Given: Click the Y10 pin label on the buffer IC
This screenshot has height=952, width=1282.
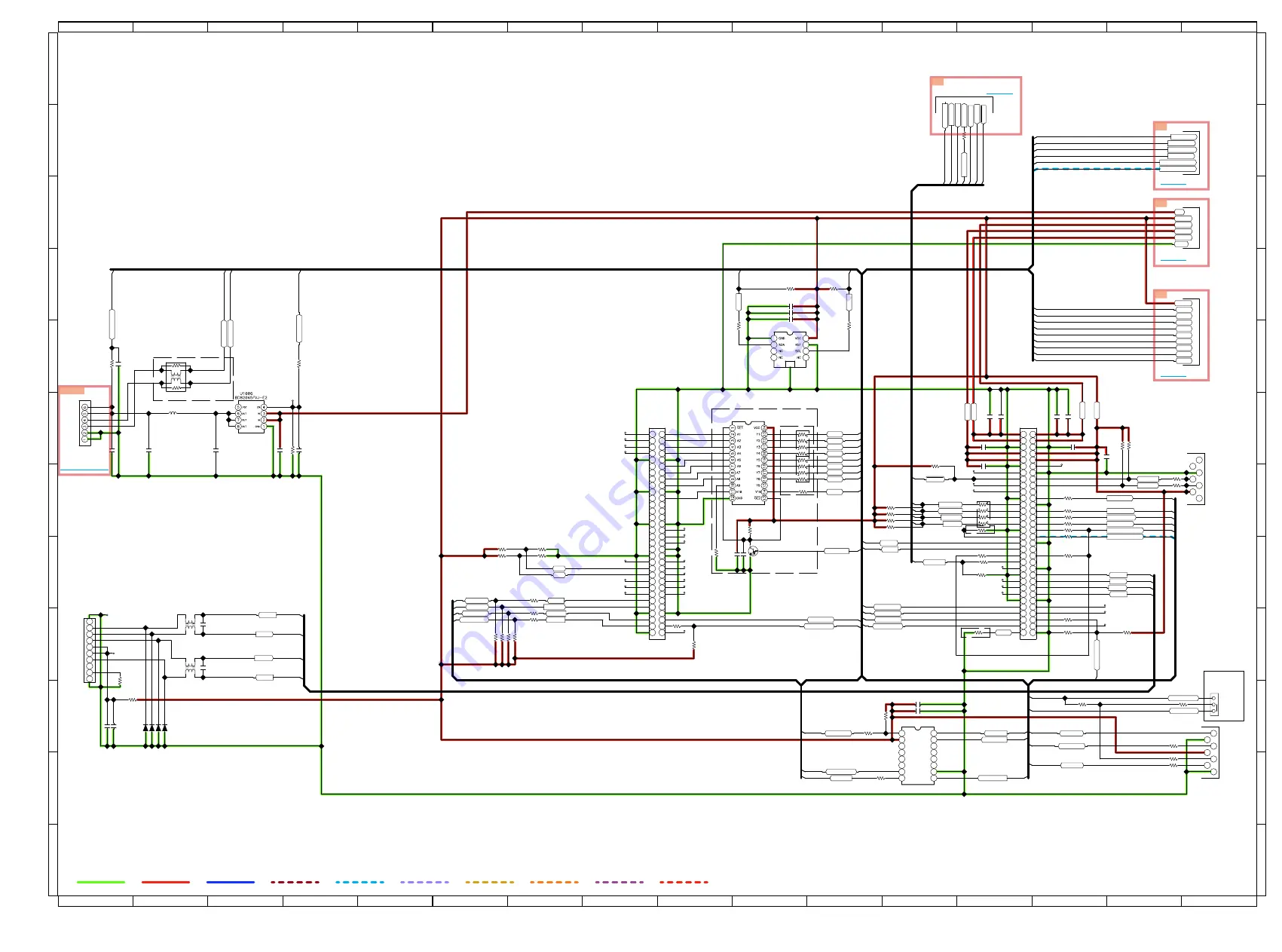Looking at the screenshot, I should tap(758, 491).
